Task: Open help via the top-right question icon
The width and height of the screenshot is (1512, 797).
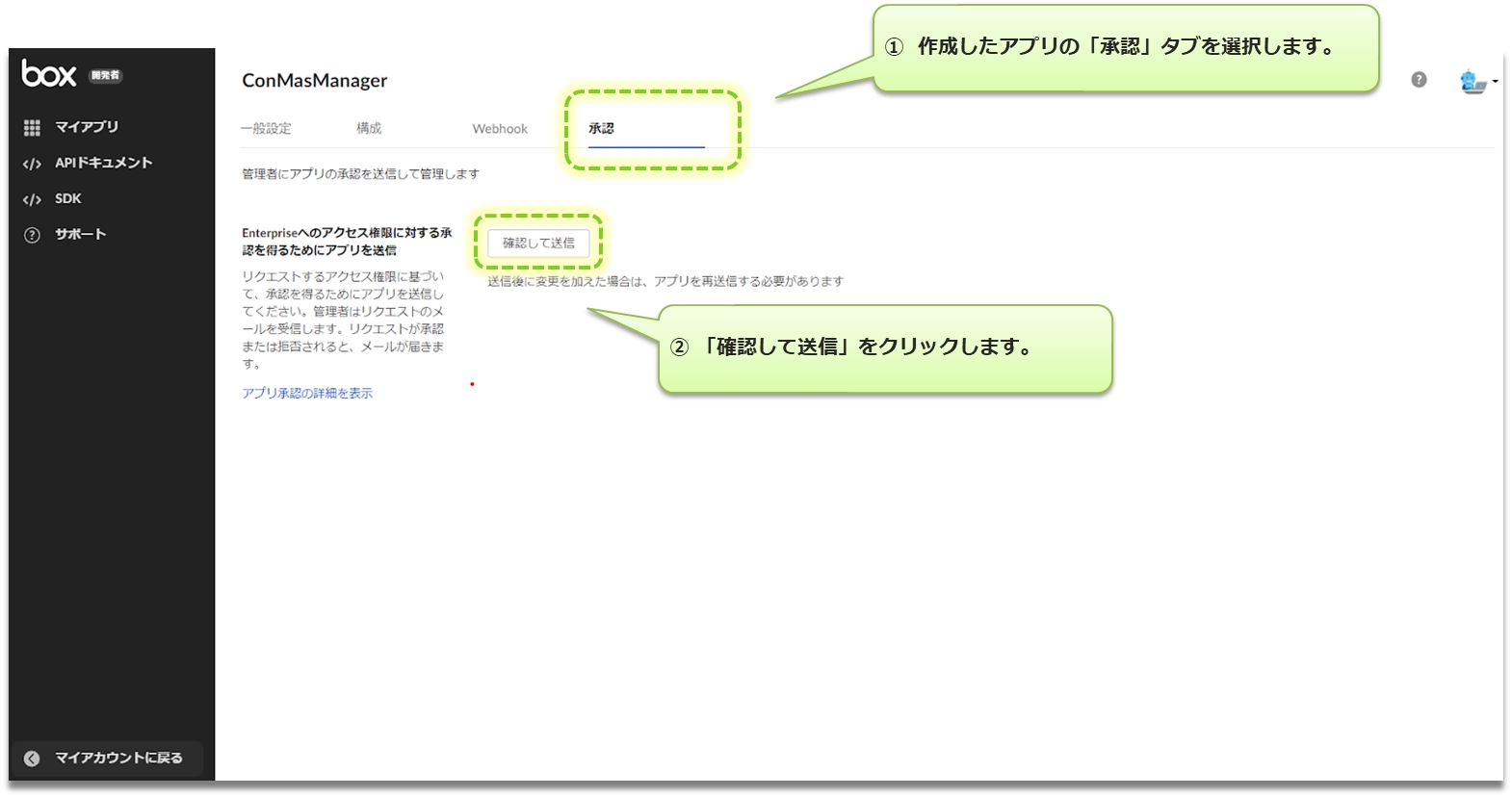Action: [x=1419, y=80]
